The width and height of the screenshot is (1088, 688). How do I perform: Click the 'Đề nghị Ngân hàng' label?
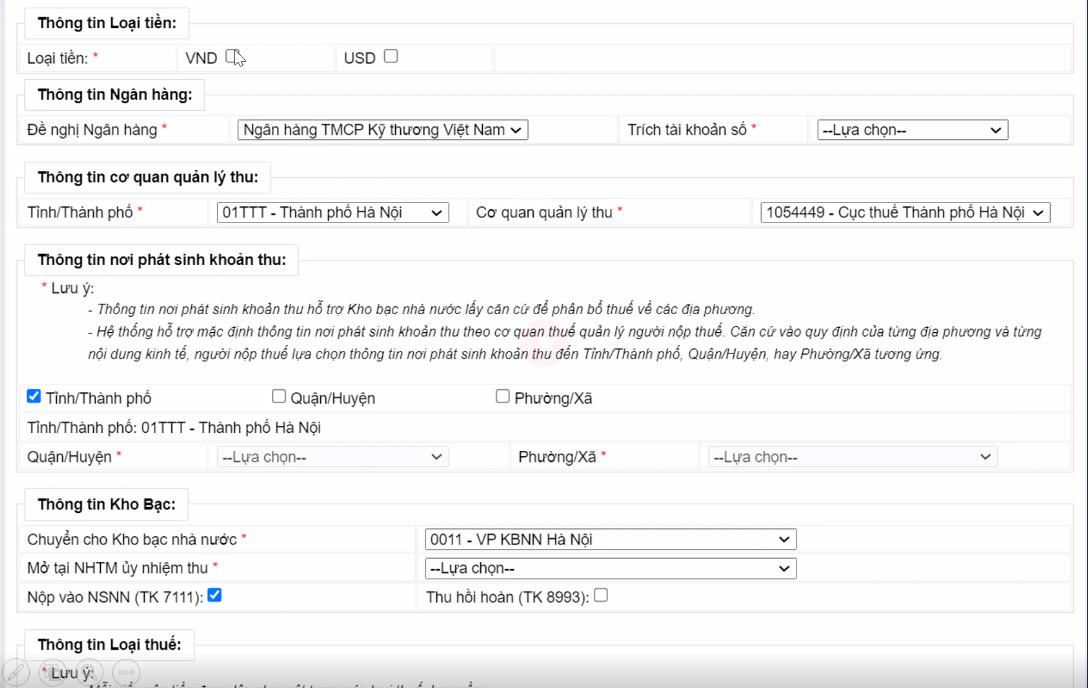point(92,130)
